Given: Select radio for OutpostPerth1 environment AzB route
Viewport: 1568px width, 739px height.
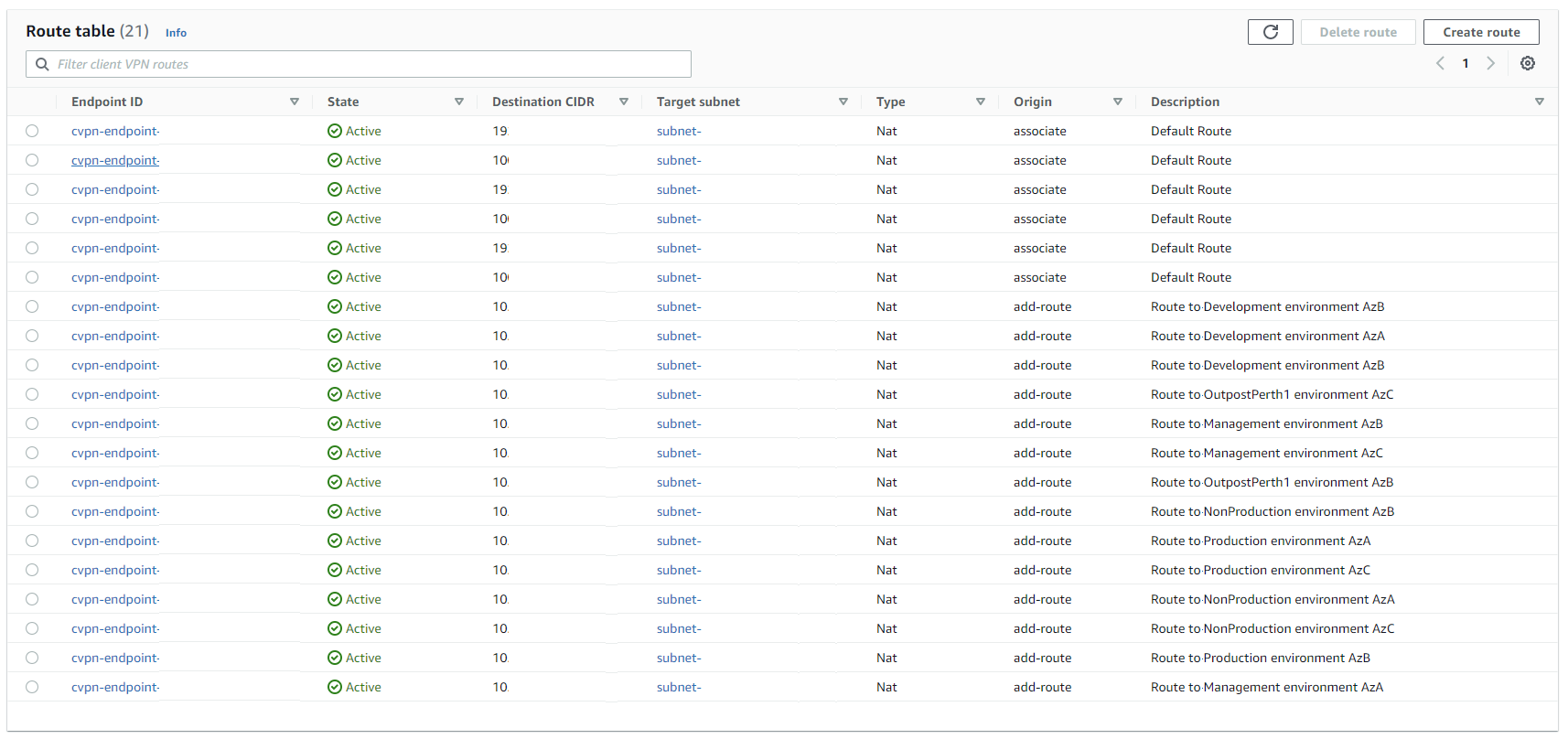Looking at the screenshot, I should tap(32, 482).
